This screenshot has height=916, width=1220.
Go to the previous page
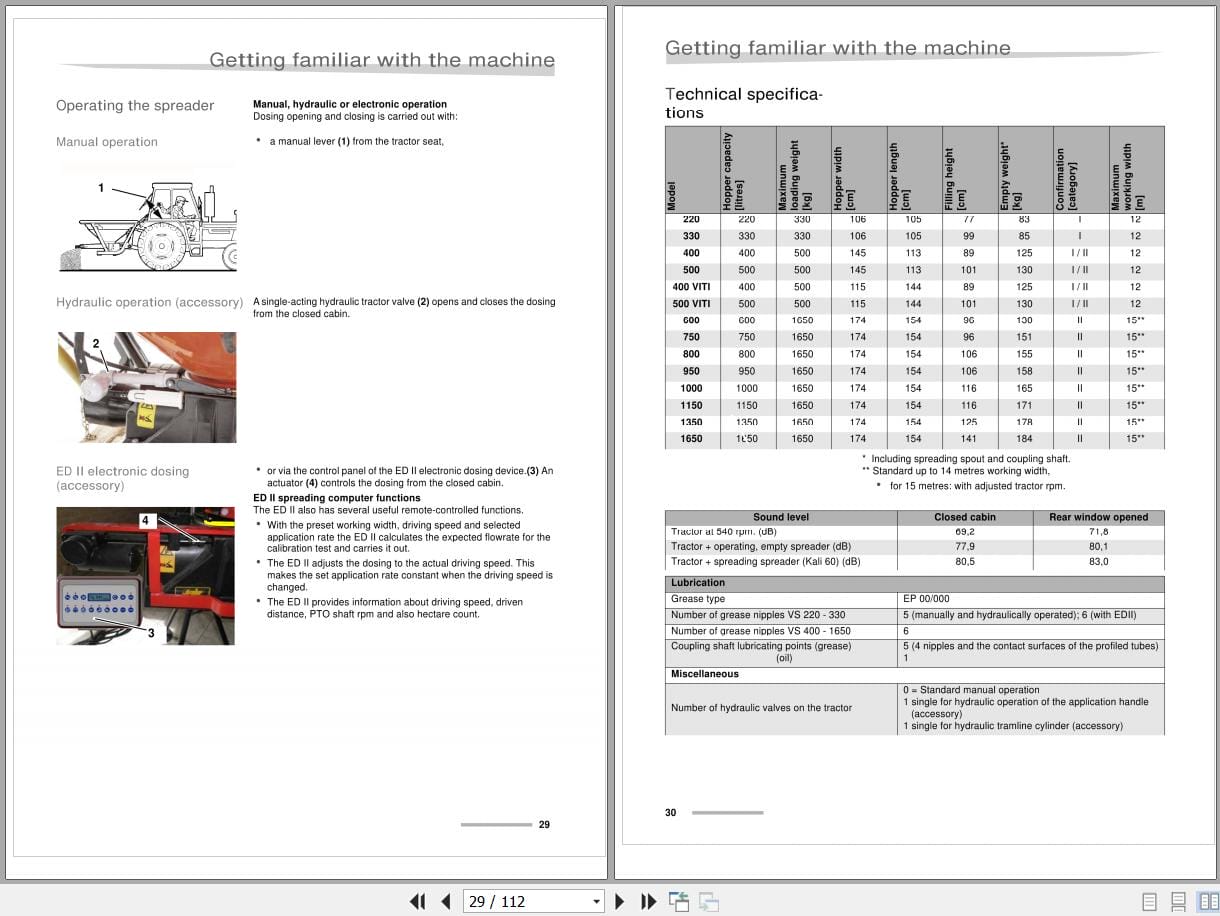click(x=446, y=901)
